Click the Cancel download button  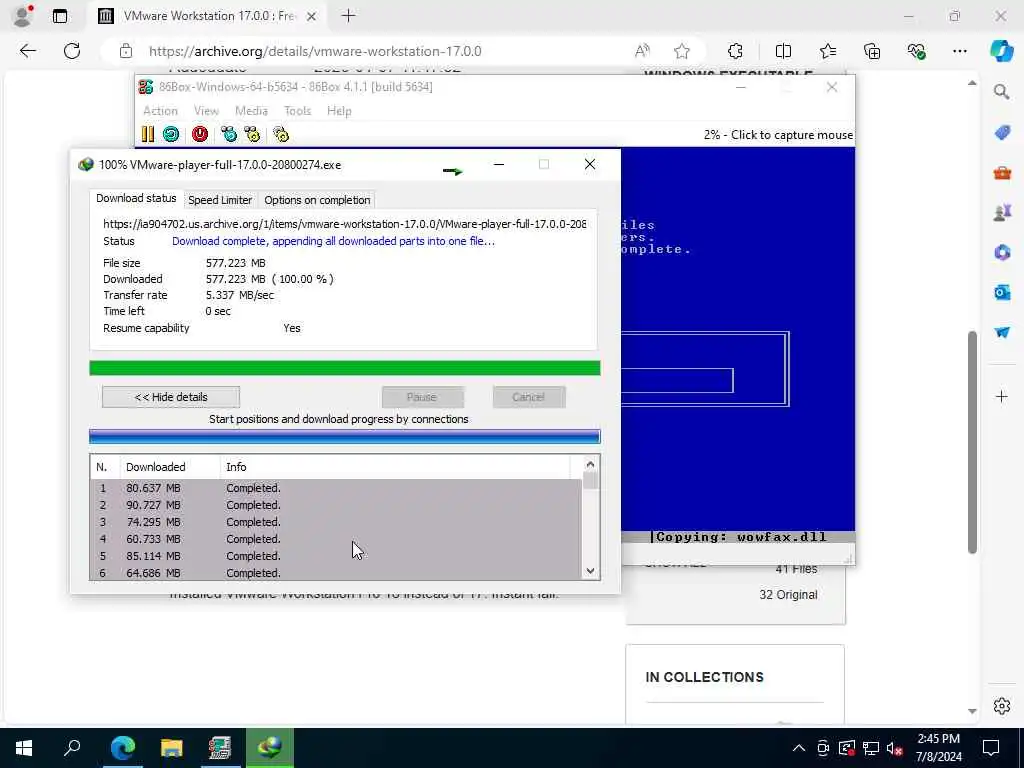coord(529,397)
